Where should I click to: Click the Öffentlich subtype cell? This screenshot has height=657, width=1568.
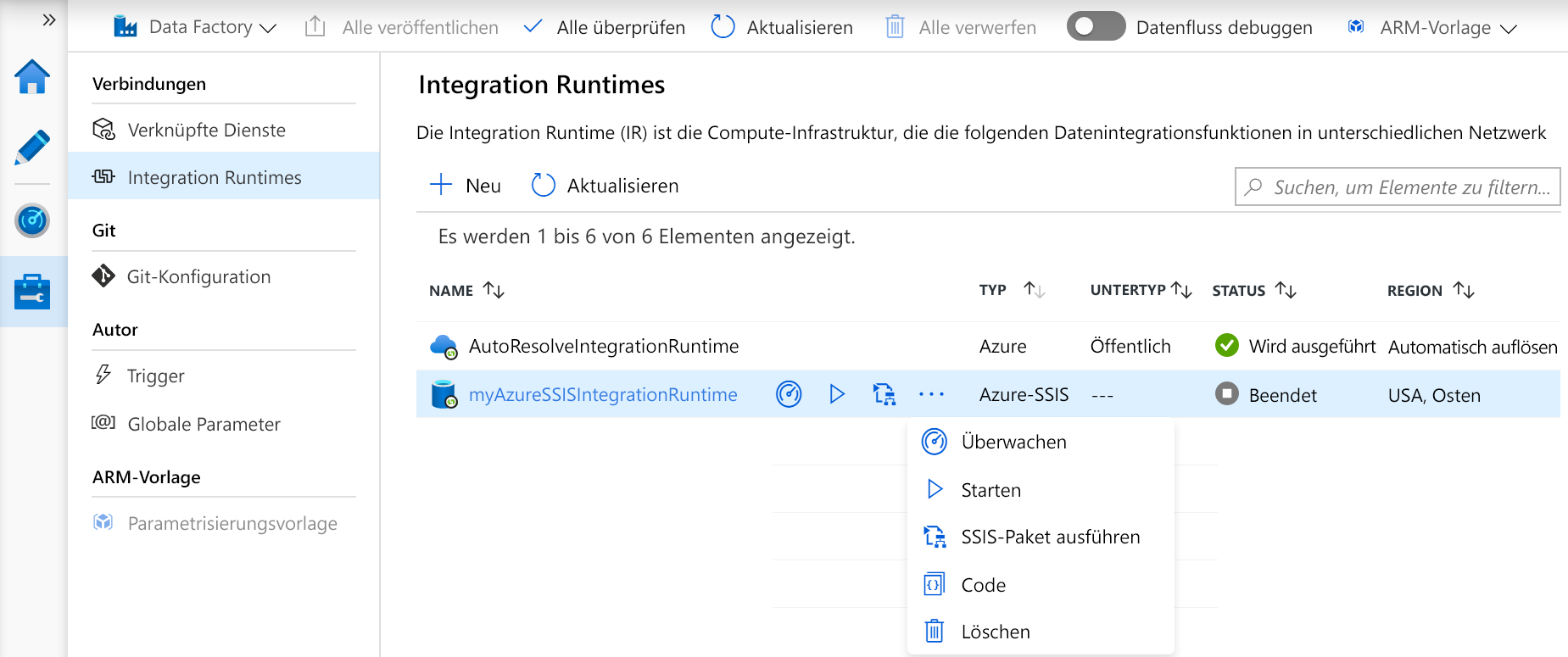pyautogui.click(x=1130, y=346)
